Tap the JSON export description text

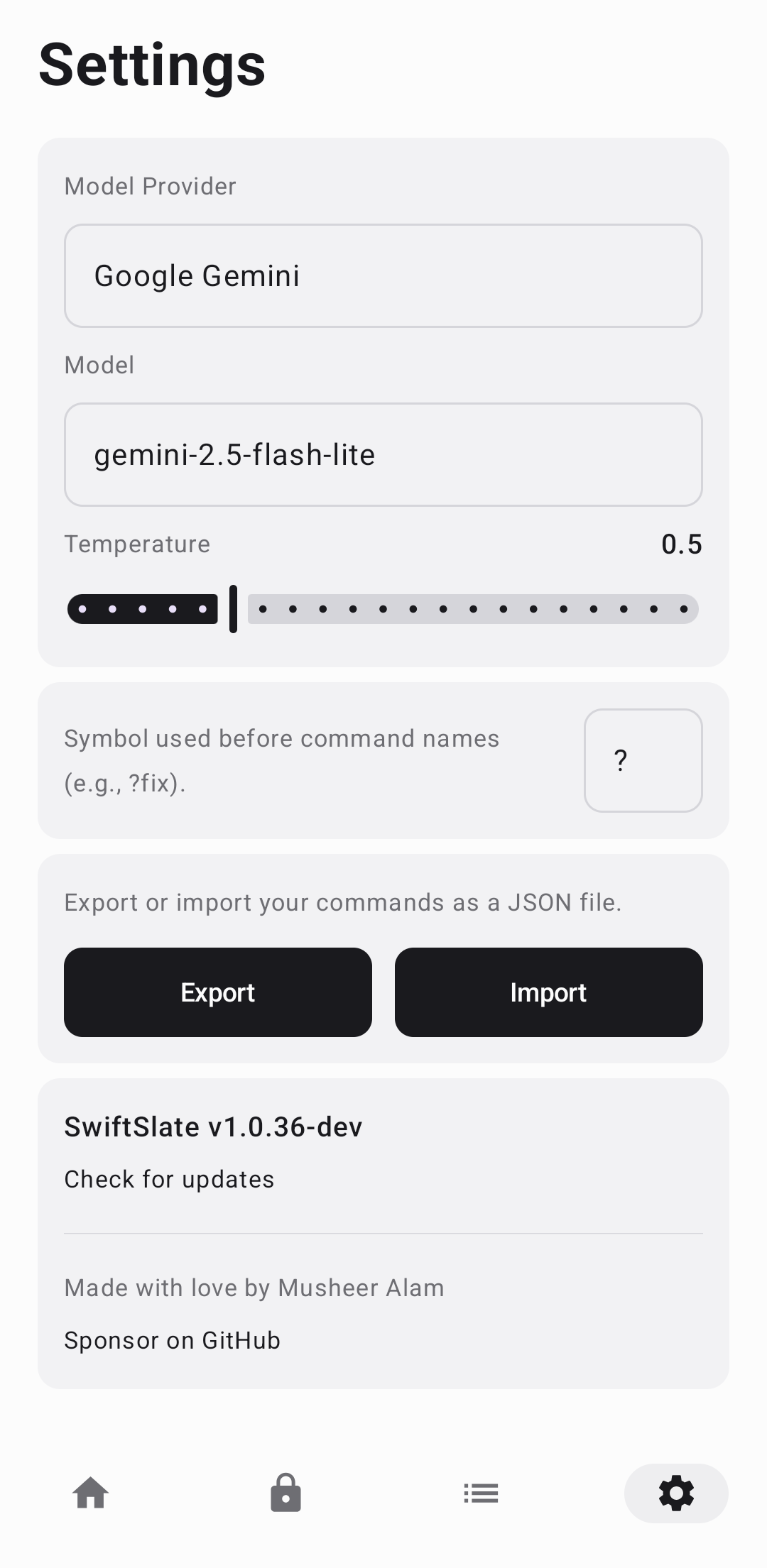(x=343, y=901)
